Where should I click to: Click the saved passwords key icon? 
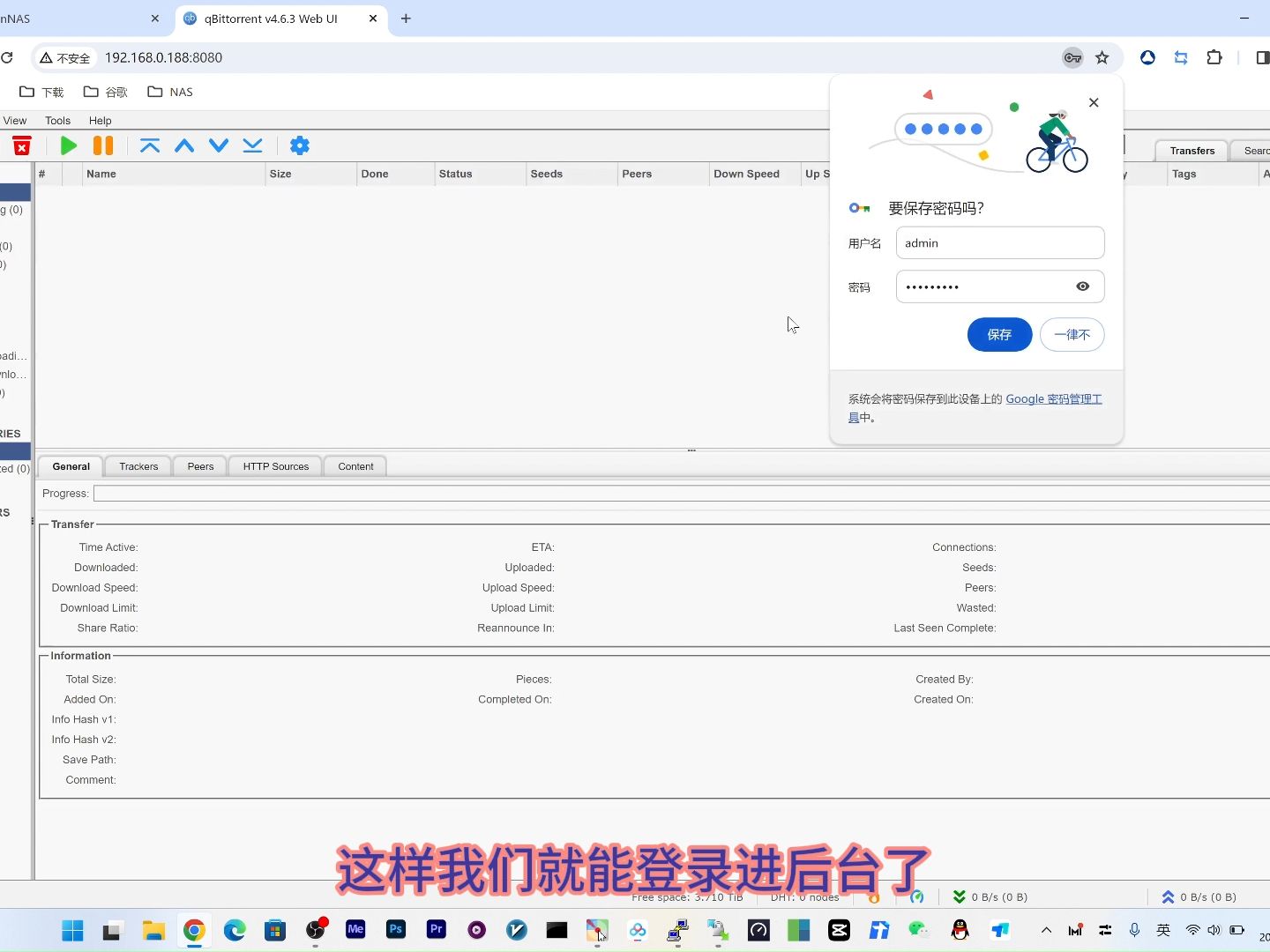coord(1072,58)
